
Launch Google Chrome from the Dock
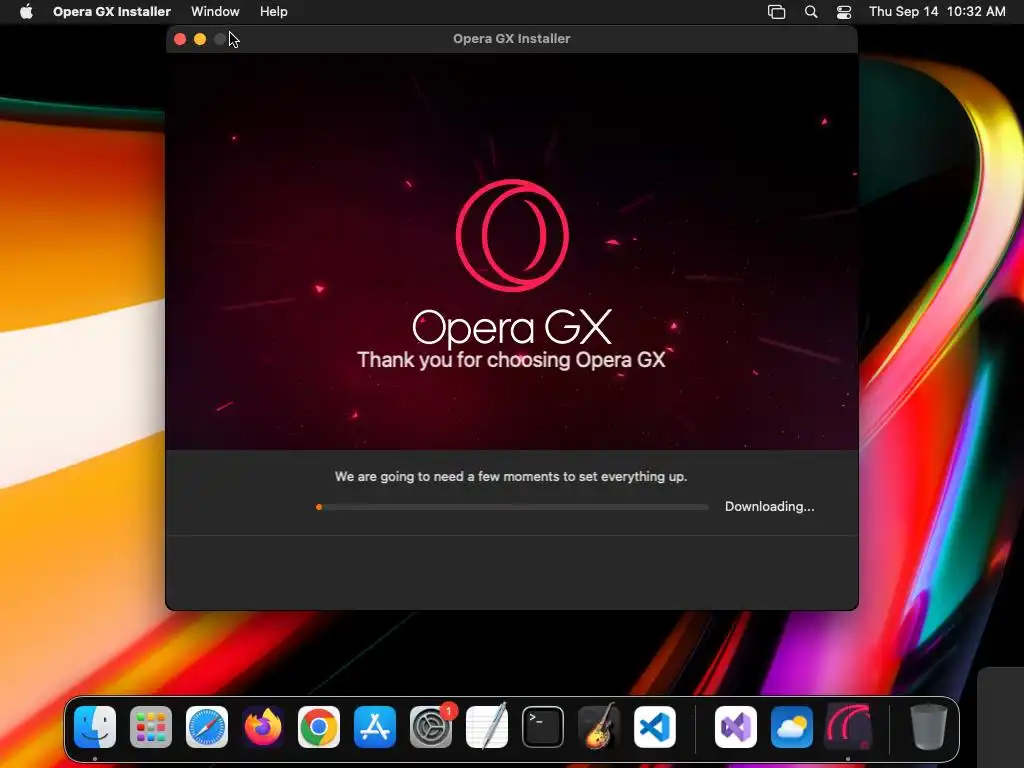tap(319, 727)
